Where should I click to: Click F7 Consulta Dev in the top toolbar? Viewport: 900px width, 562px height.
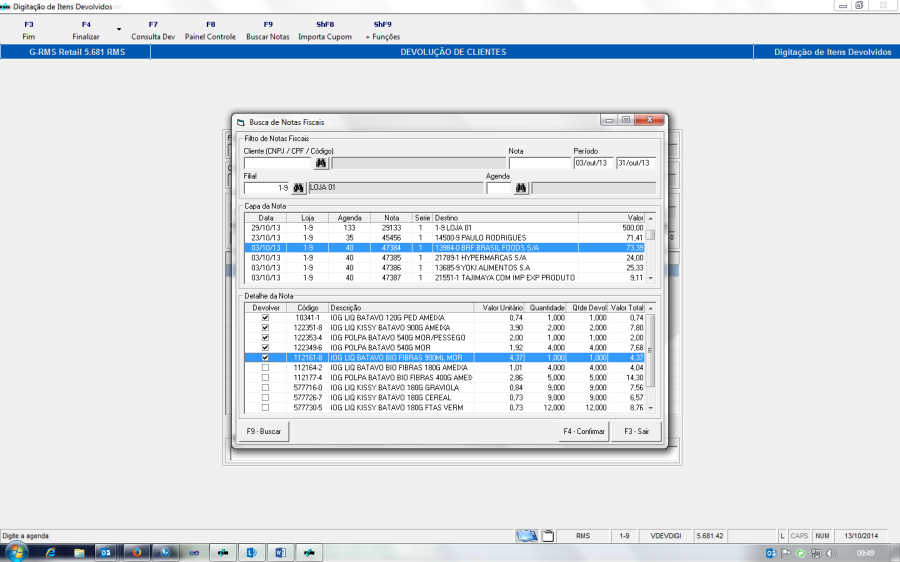click(x=153, y=30)
